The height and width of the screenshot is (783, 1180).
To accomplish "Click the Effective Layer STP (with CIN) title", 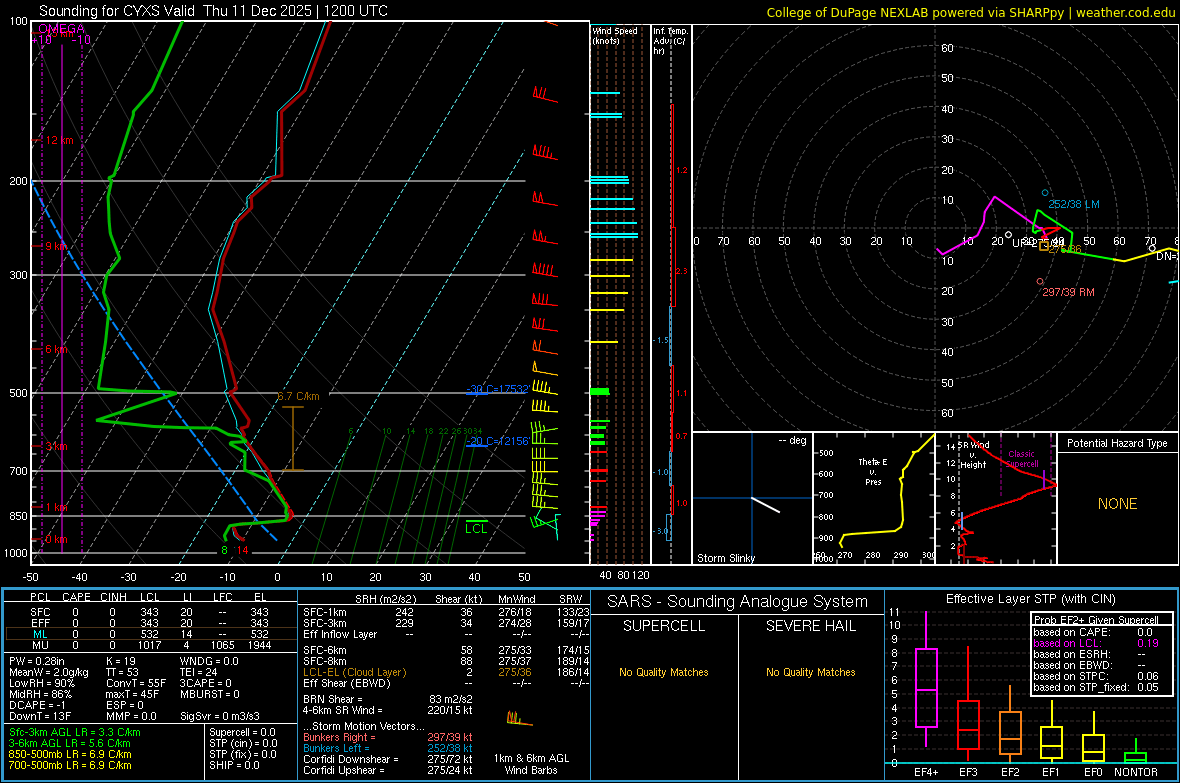I will click(x=1030, y=599).
